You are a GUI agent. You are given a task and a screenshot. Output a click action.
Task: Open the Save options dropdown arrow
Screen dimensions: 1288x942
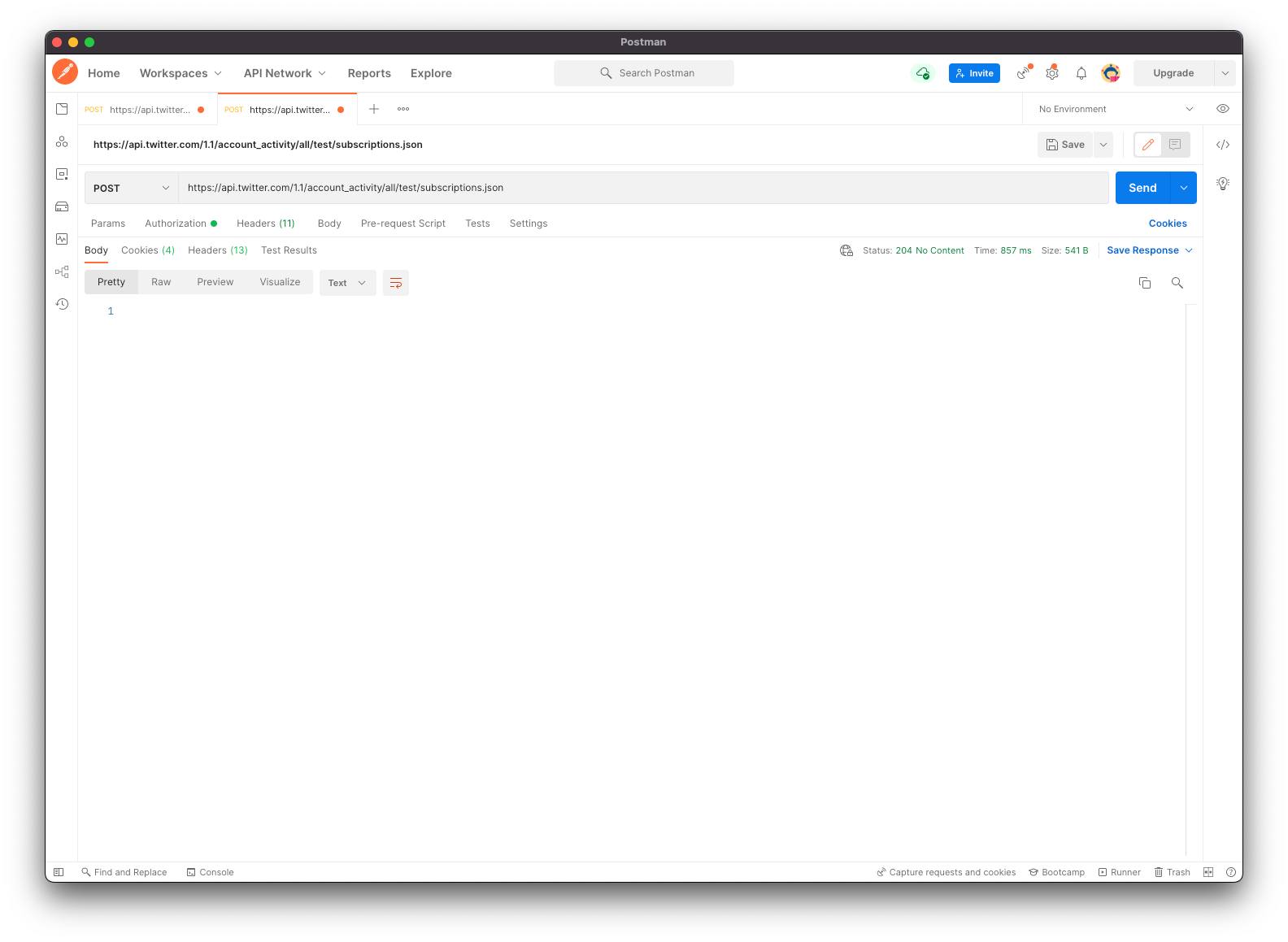coord(1103,145)
